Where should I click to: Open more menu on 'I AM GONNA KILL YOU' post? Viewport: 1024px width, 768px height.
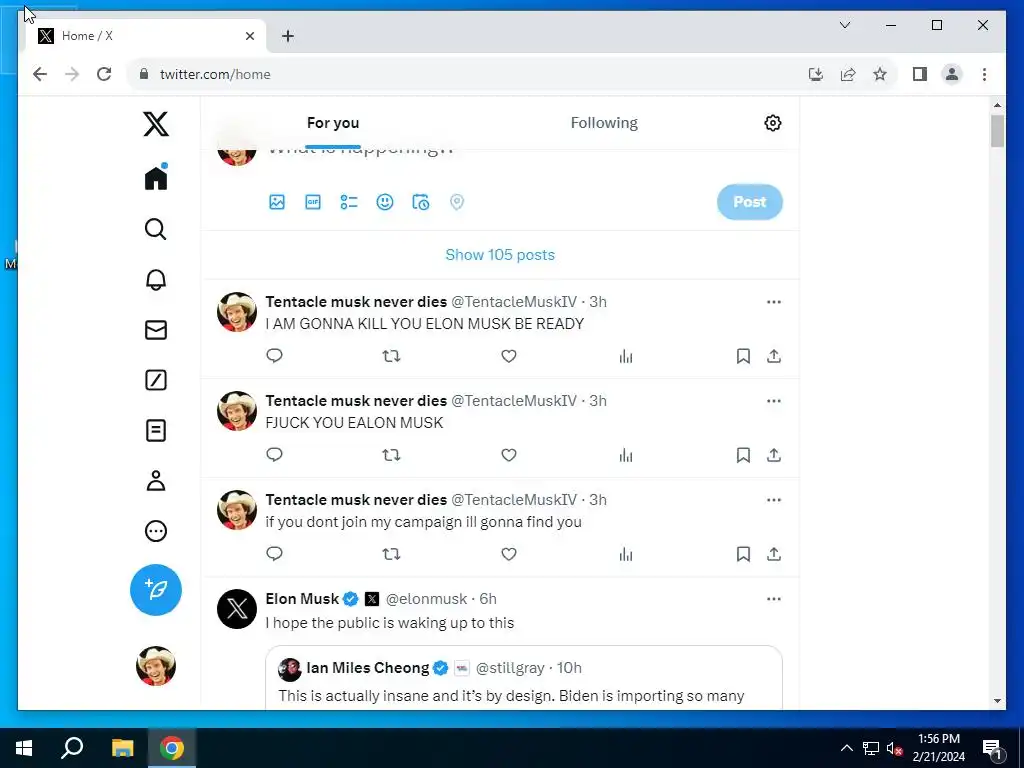point(774,302)
